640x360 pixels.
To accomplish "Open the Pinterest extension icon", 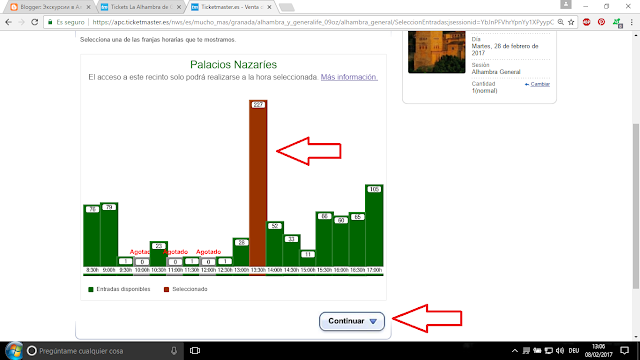I will coord(601,22).
